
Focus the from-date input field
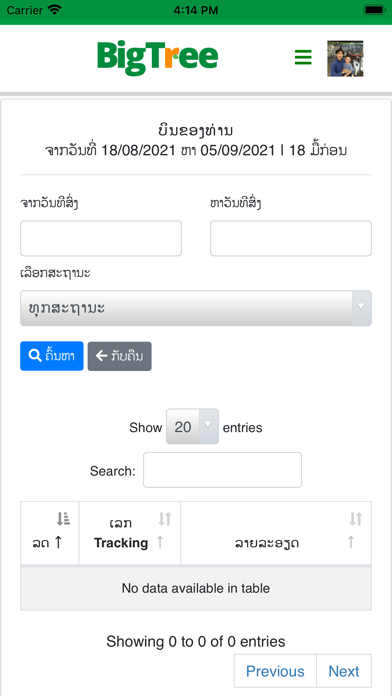[101, 238]
